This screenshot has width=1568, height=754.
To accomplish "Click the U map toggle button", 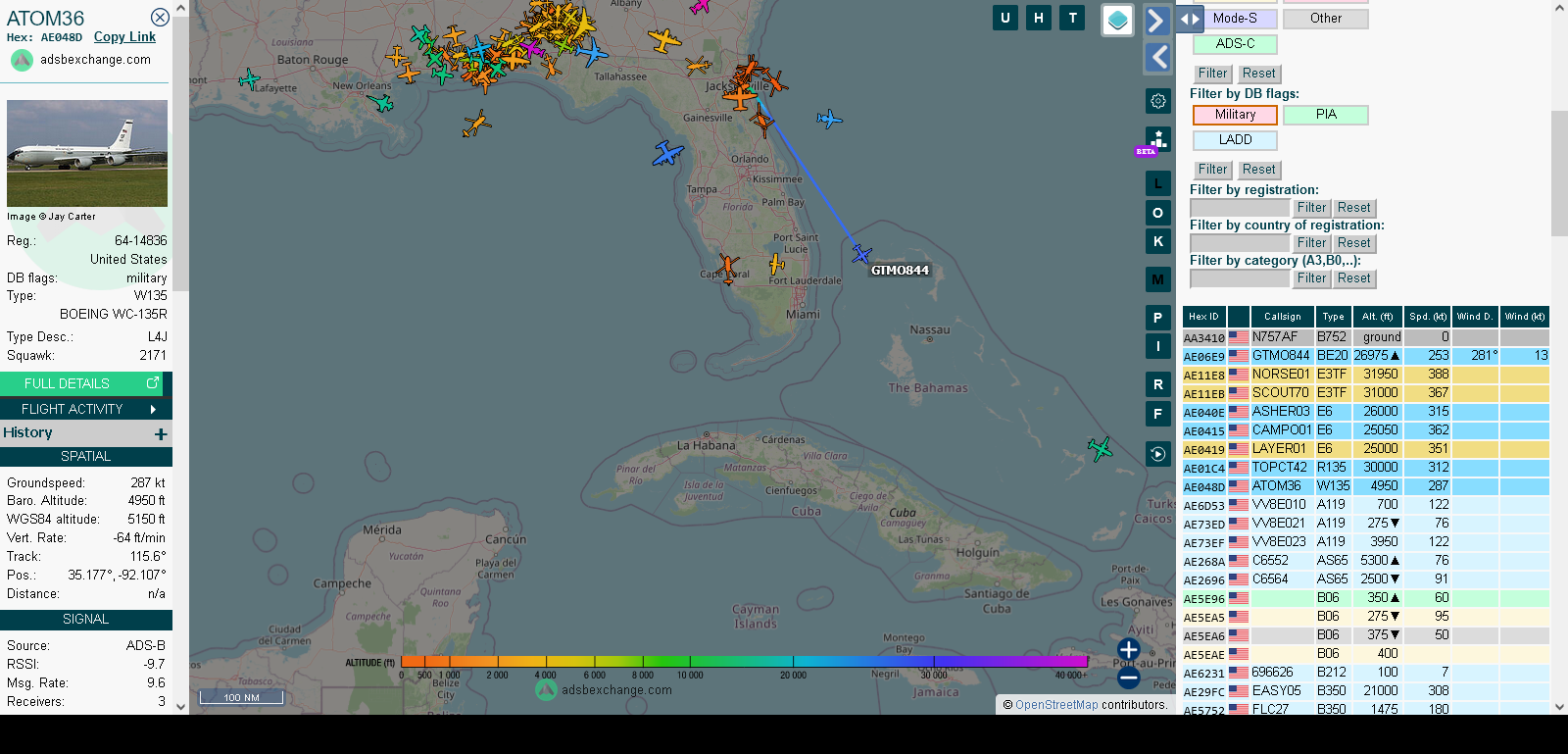I will pos(1005,18).
